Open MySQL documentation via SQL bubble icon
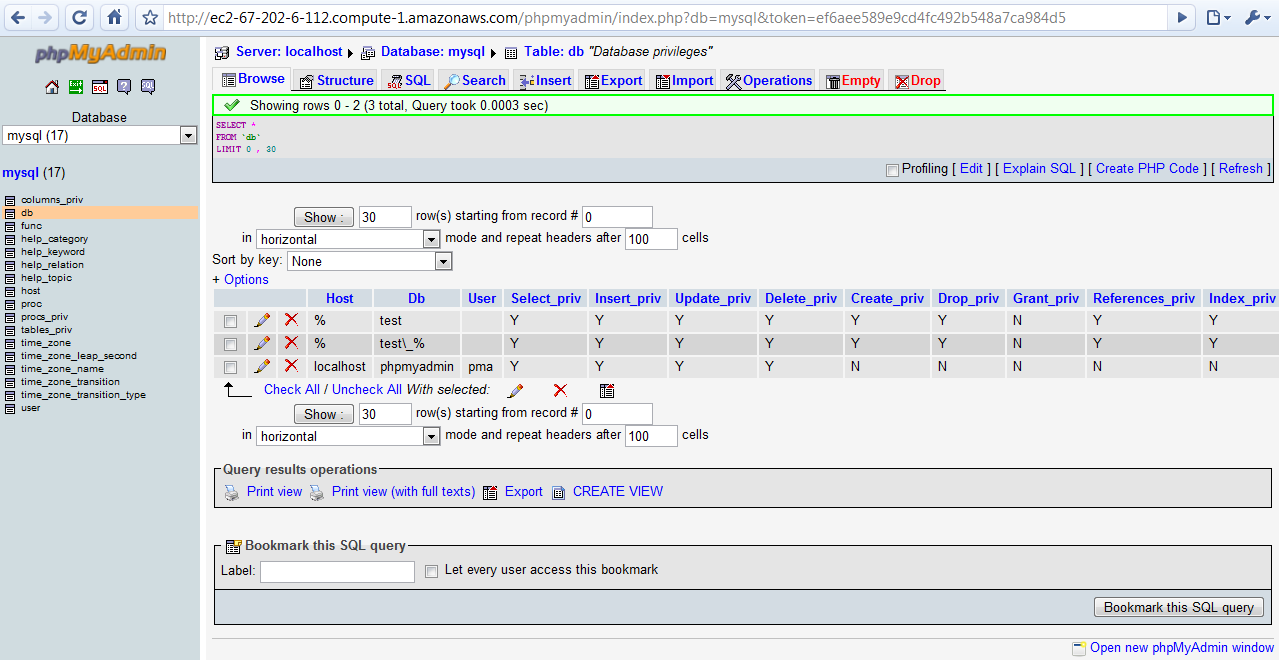1279x660 pixels. 148,87
